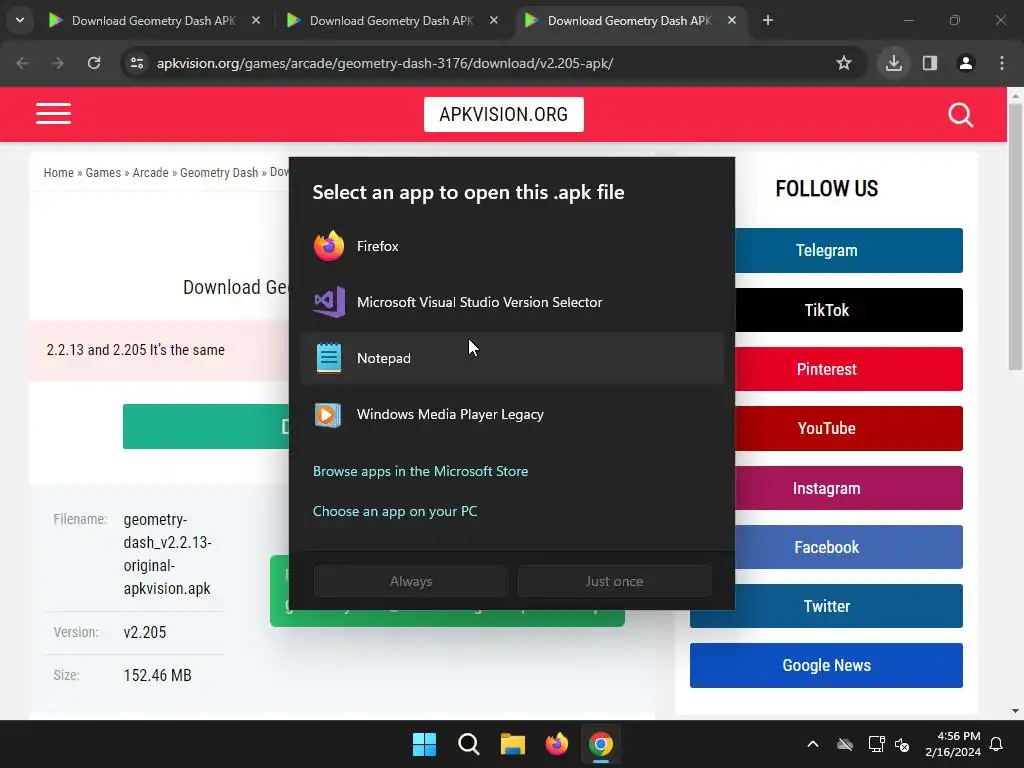
Task: Choose Firefox to open the apk file
Action: (x=512, y=246)
